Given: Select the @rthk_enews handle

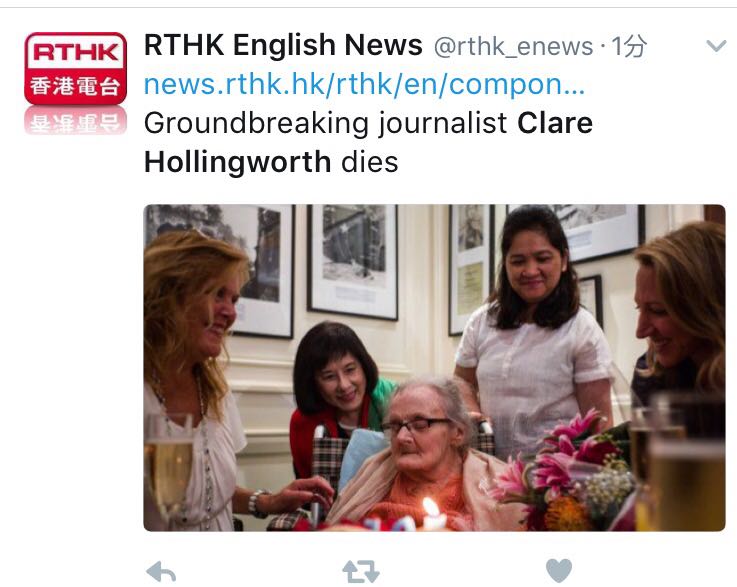Looking at the screenshot, I should pyautogui.click(x=513, y=47).
